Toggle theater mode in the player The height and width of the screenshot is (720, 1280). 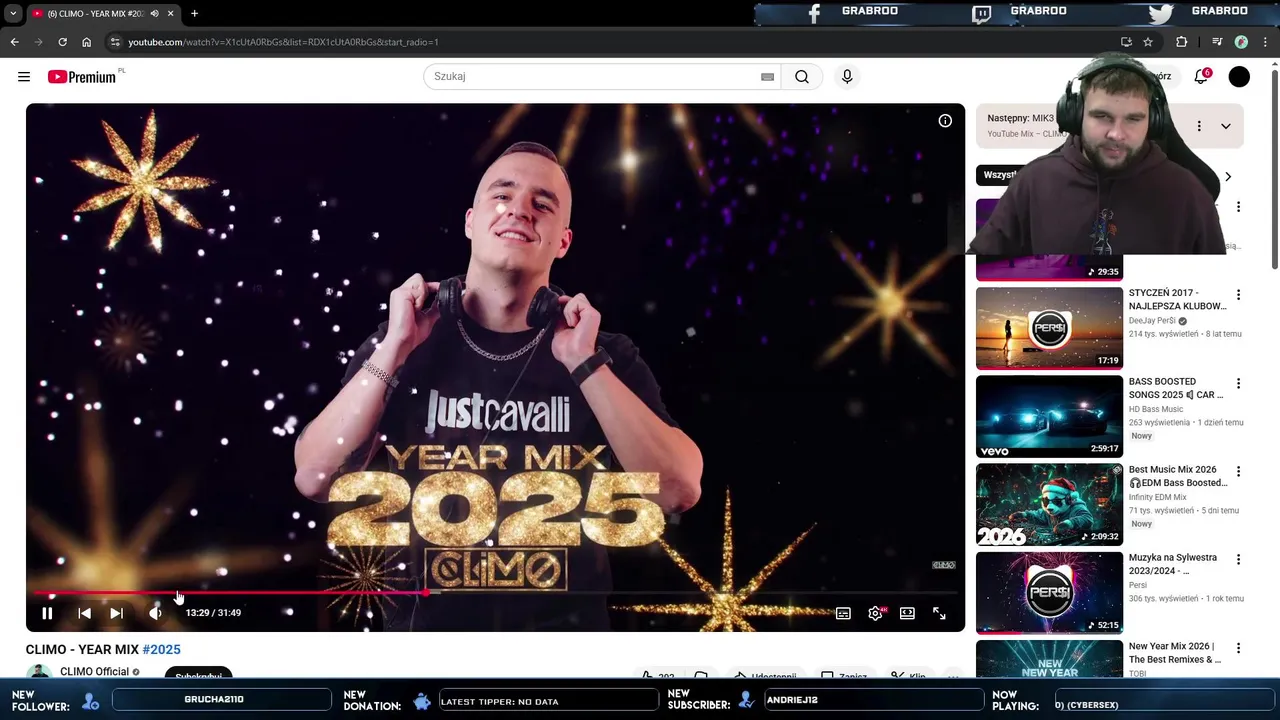(907, 613)
